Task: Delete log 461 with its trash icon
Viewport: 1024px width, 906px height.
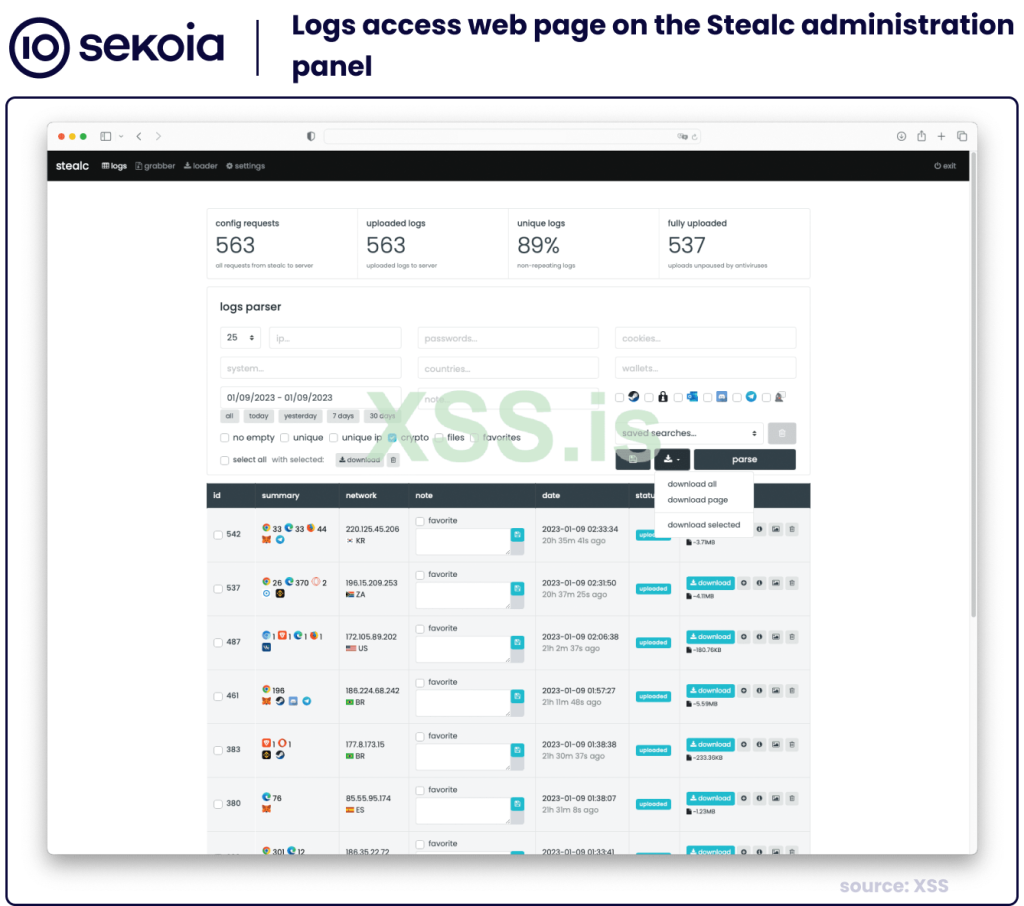Action: [x=792, y=690]
